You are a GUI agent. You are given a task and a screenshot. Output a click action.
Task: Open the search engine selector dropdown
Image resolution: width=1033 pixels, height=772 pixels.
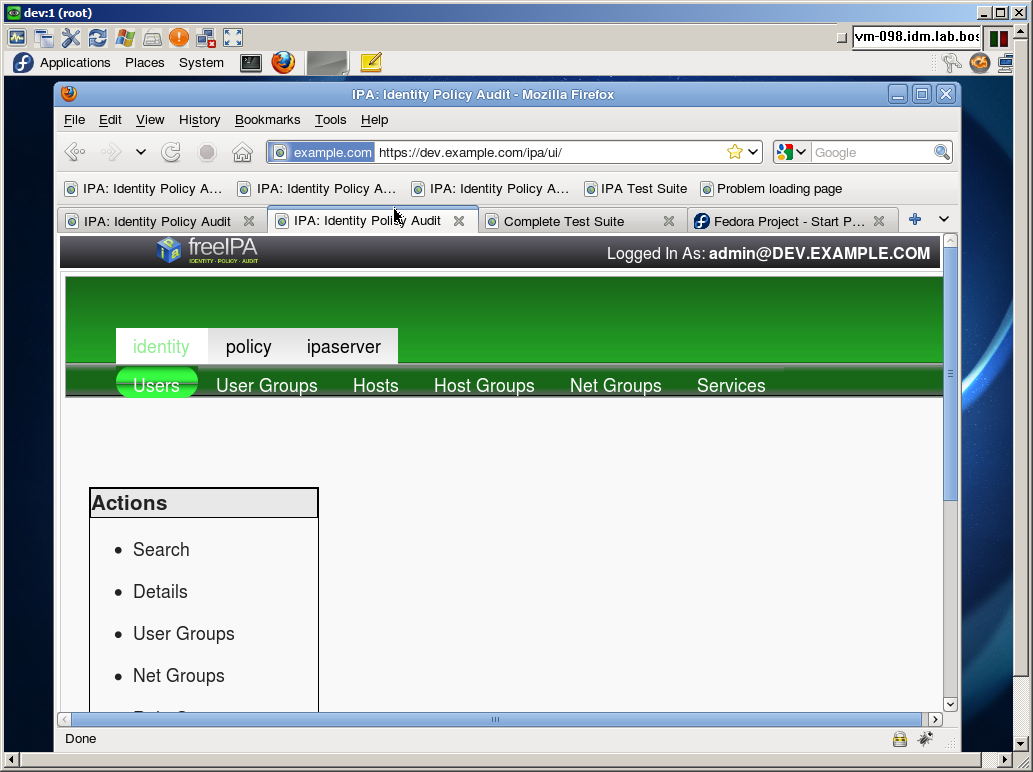(x=791, y=152)
